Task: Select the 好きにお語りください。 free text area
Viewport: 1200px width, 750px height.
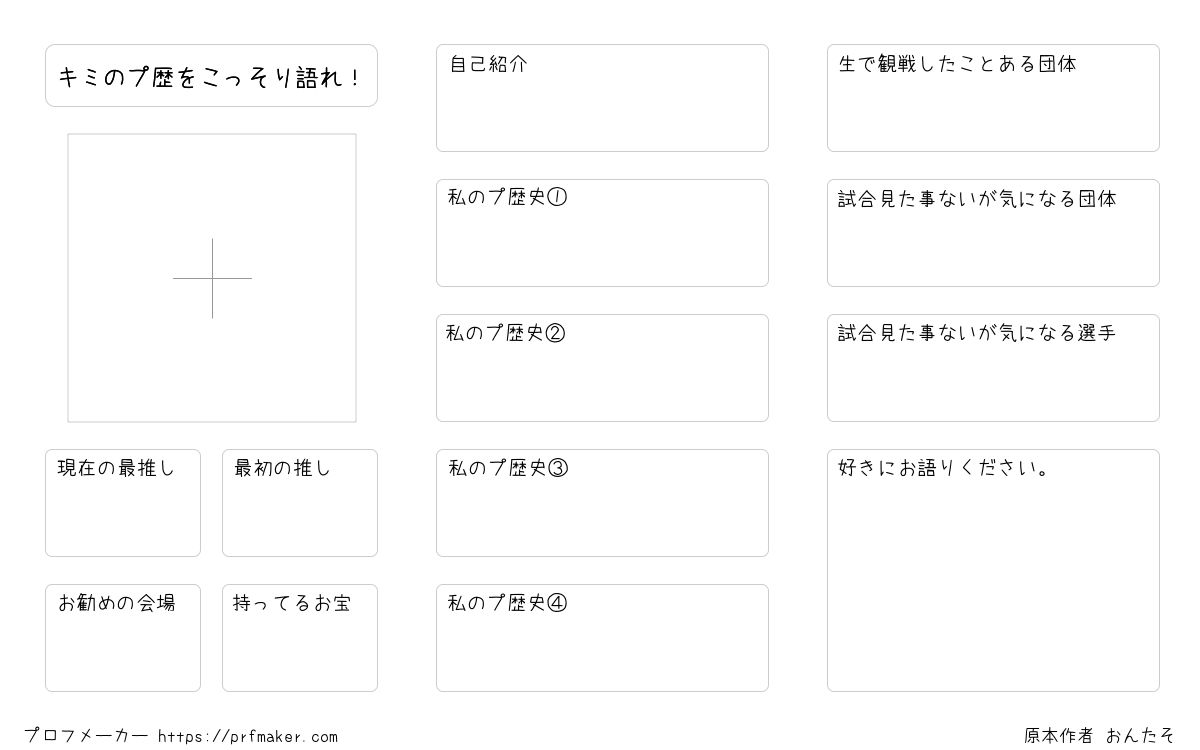Action: pos(993,570)
